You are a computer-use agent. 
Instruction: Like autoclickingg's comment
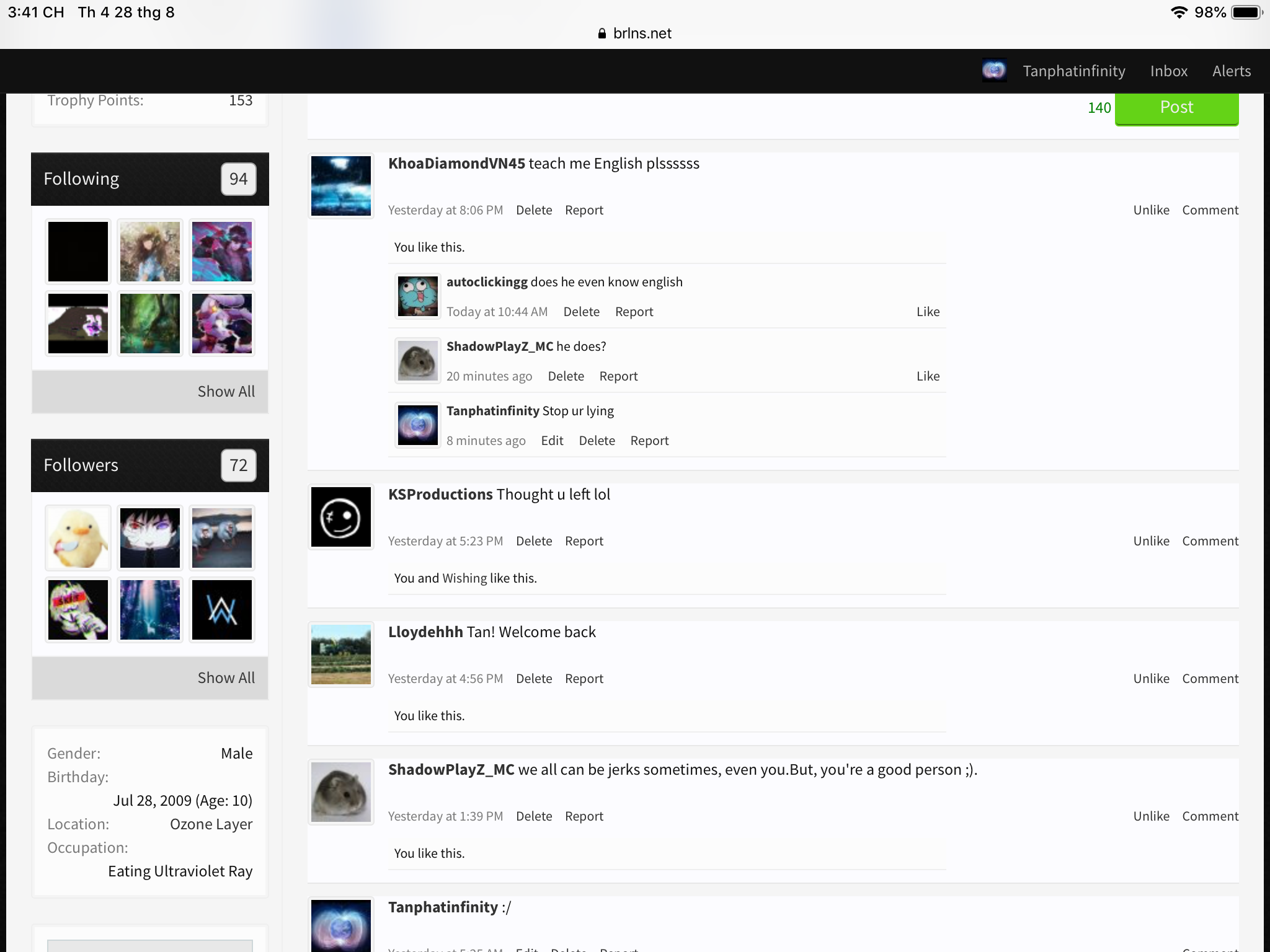[x=928, y=312]
